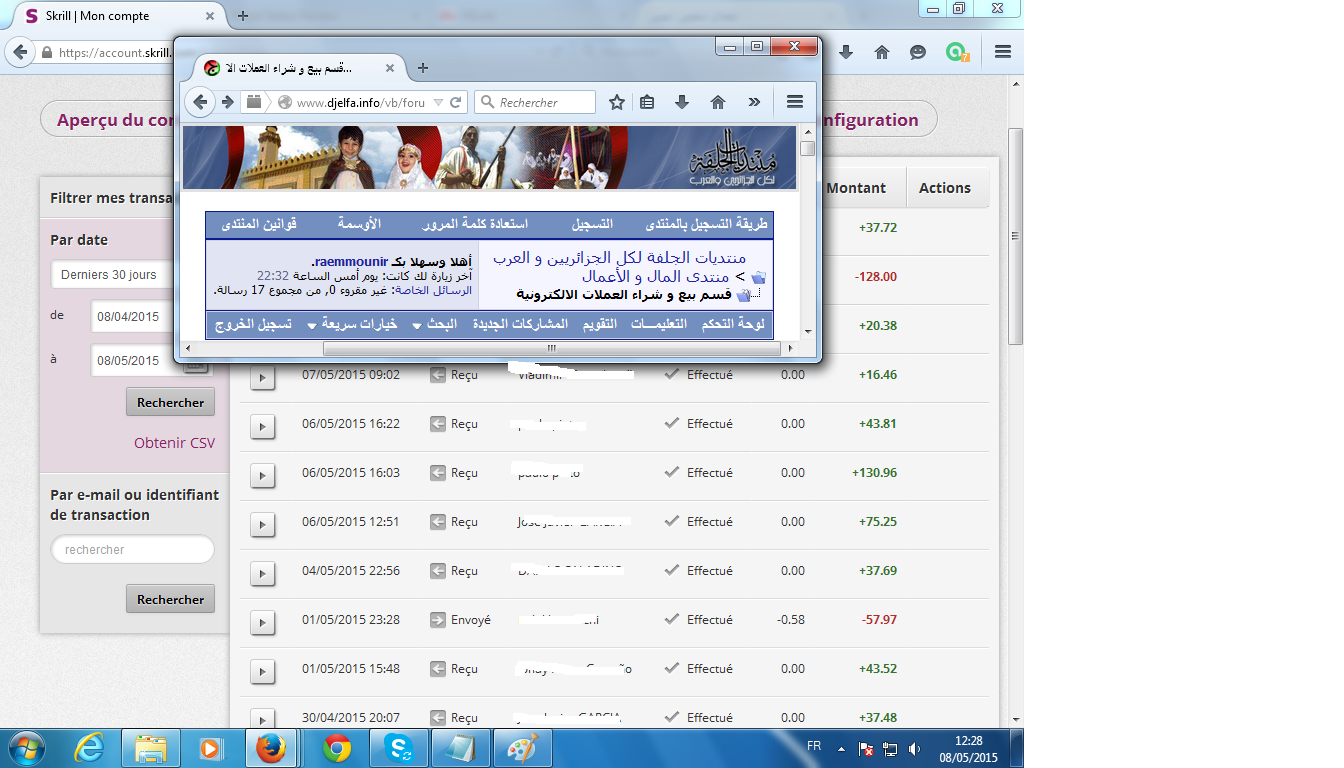Open المشاركات الجديدة link
Viewport: 1344px width, 768px height.
tap(519, 324)
